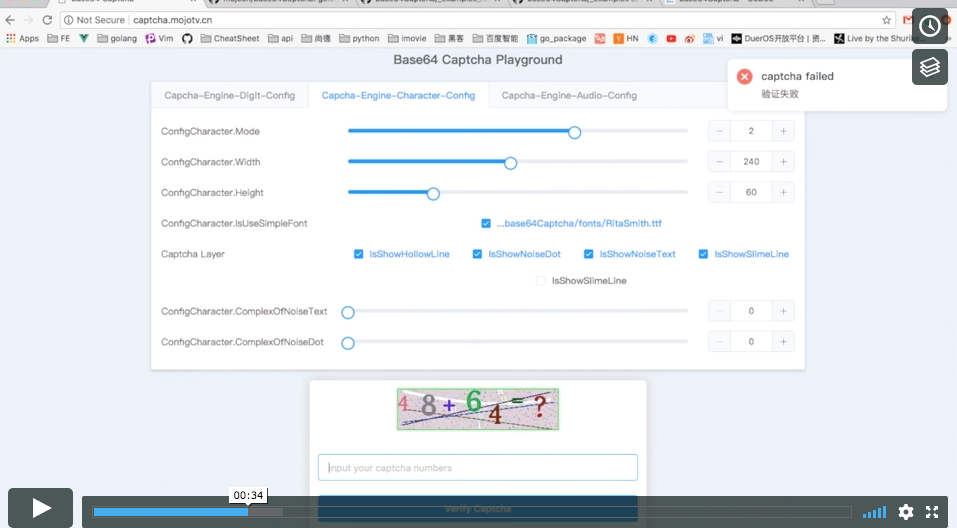Click the captcha image to refresh

click(x=478, y=409)
